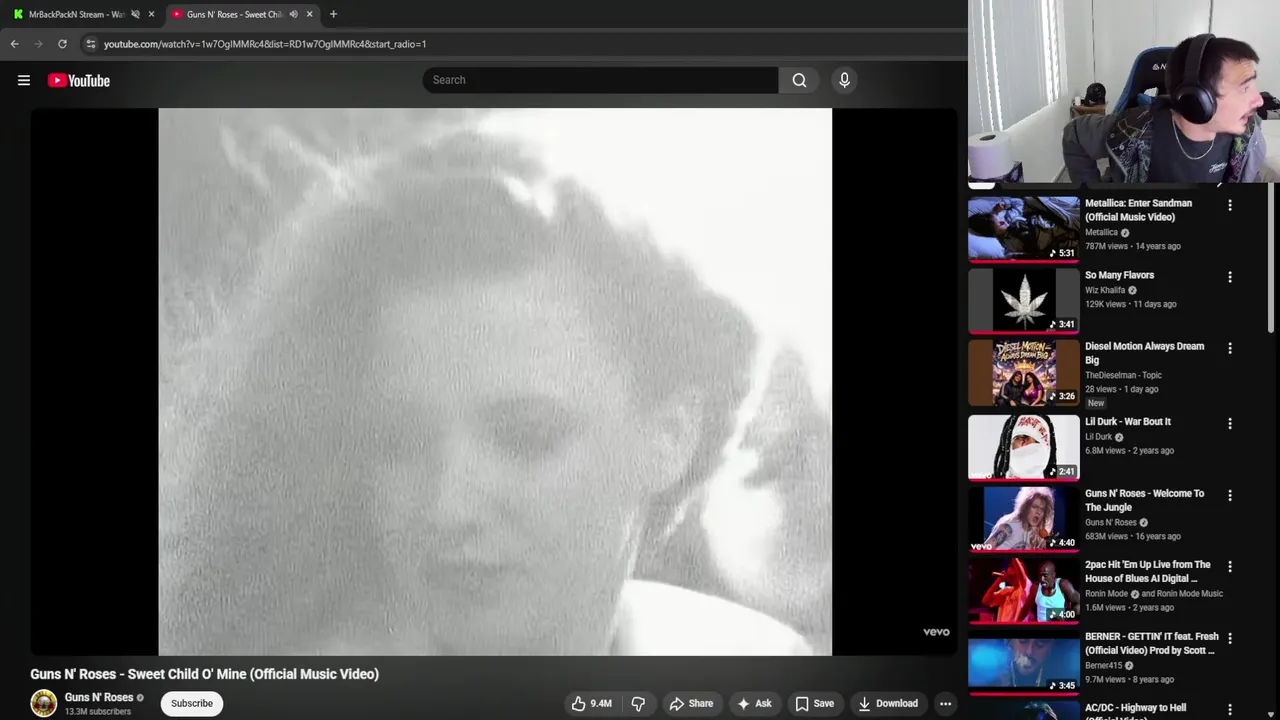Go to the YouTube home logo
The width and height of the screenshot is (1280, 720).
click(x=79, y=81)
